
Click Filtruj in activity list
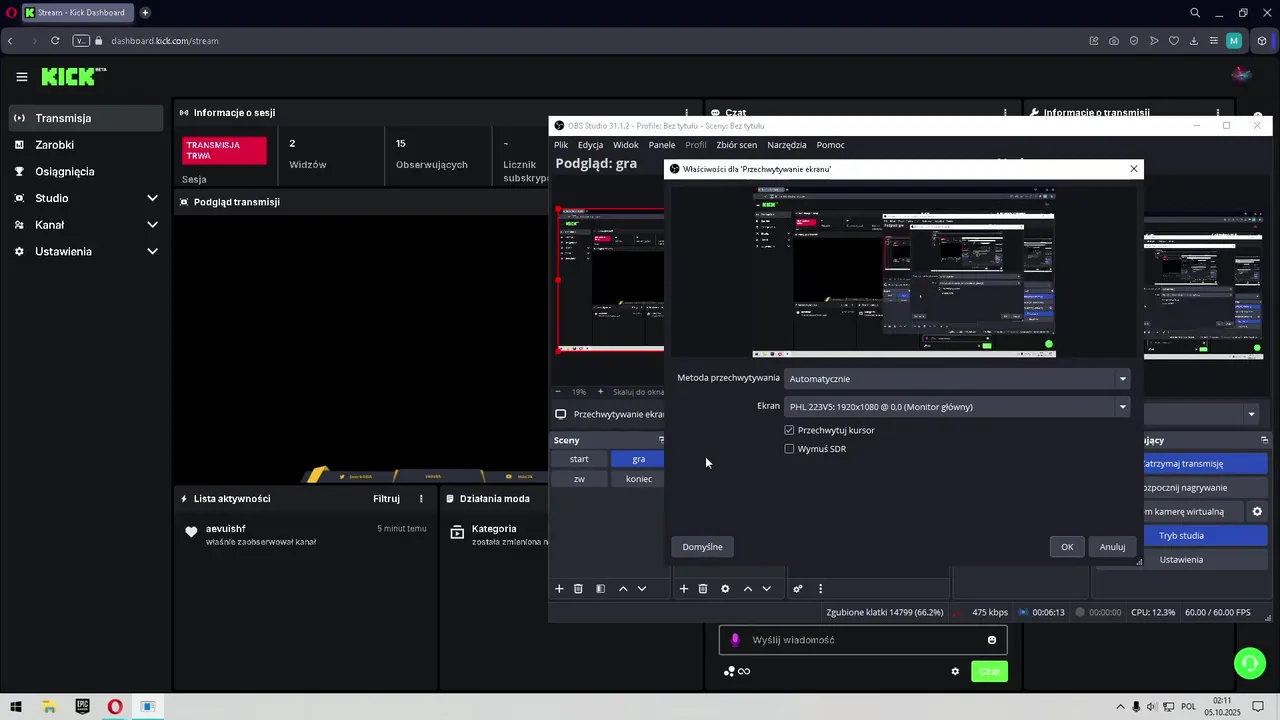(x=386, y=498)
